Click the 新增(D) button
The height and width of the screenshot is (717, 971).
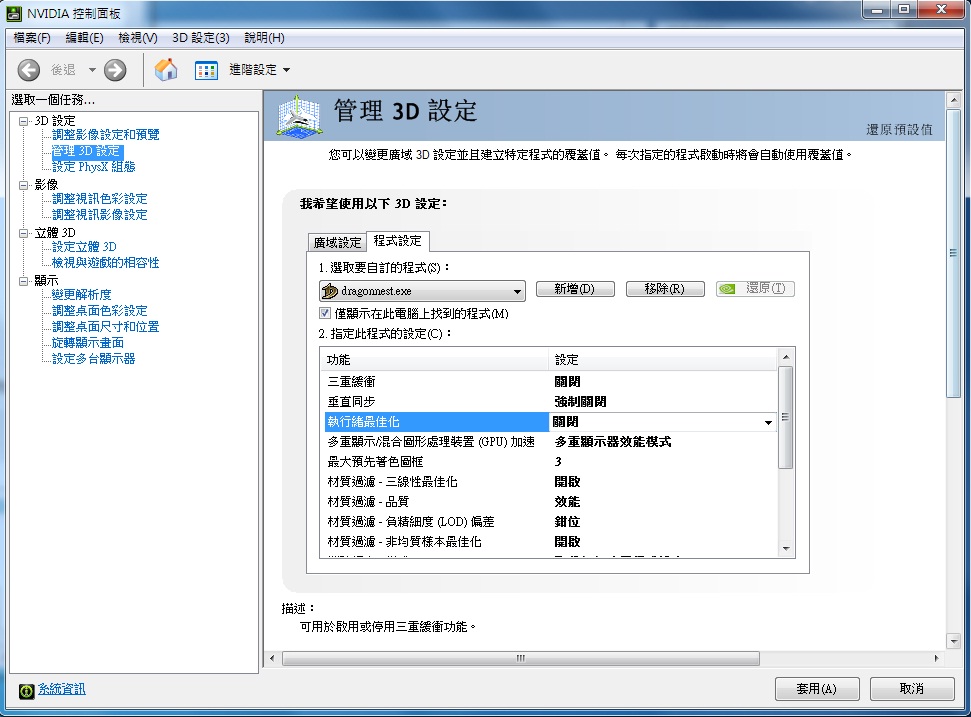575,289
